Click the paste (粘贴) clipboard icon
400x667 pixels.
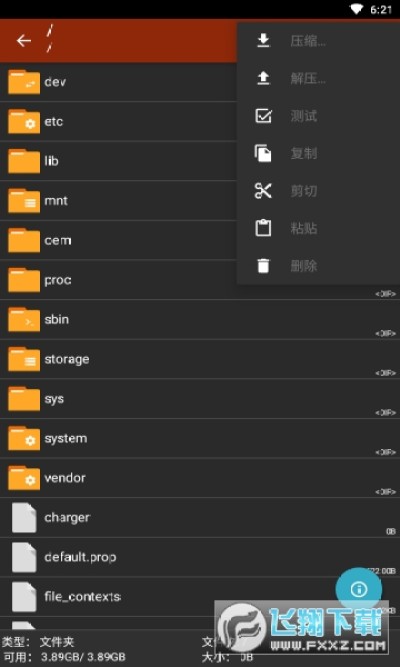(263, 228)
